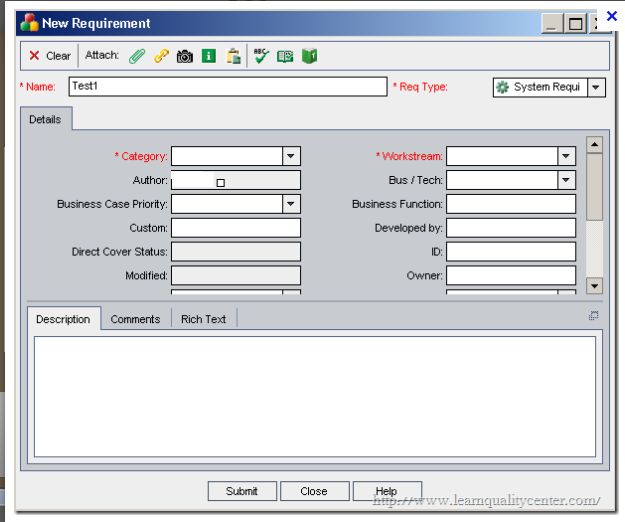The image size is (625, 522).
Task: Click the Business Function field
Action: tap(511, 204)
